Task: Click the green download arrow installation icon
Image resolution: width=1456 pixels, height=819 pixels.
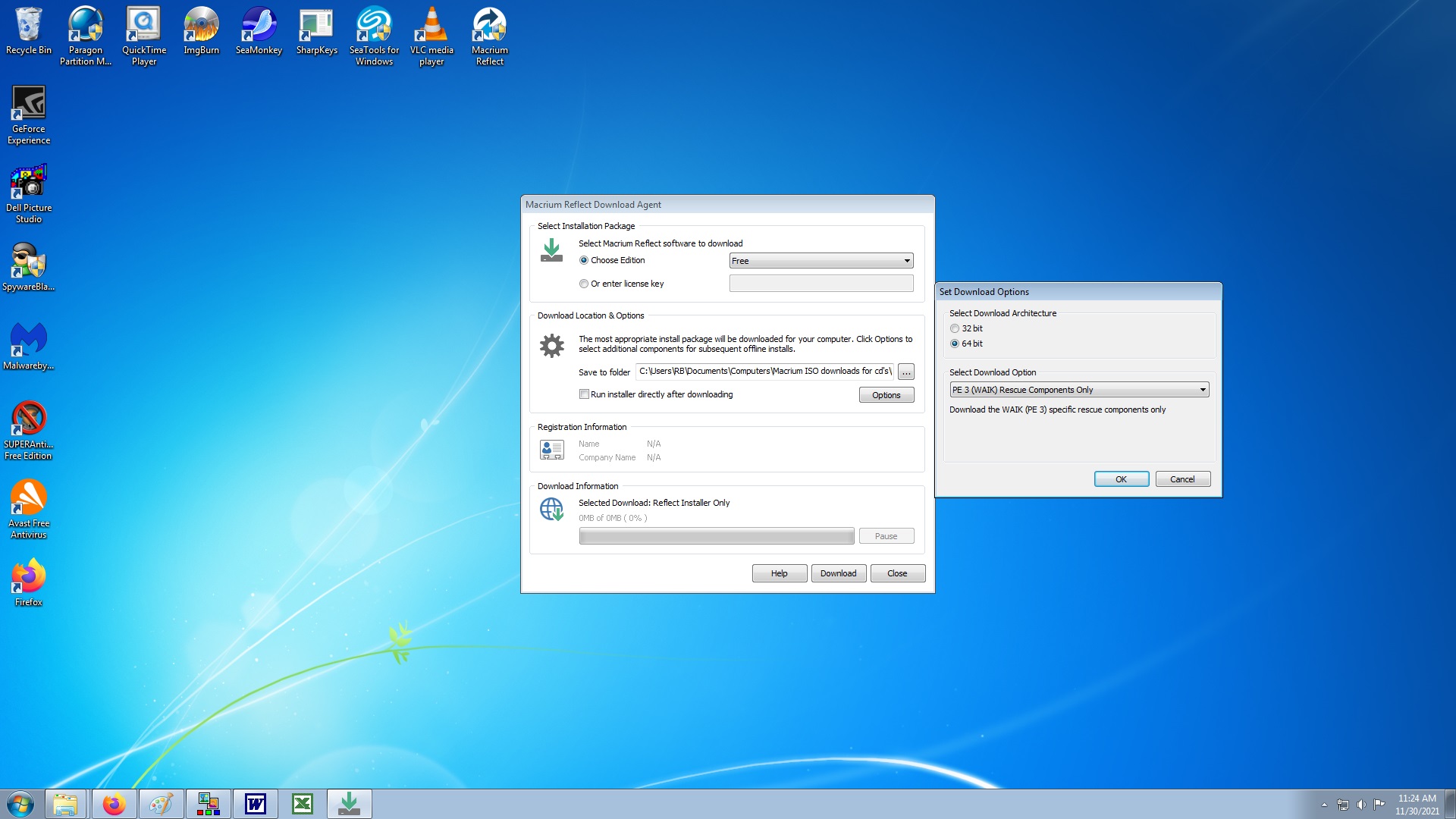Action: (552, 250)
